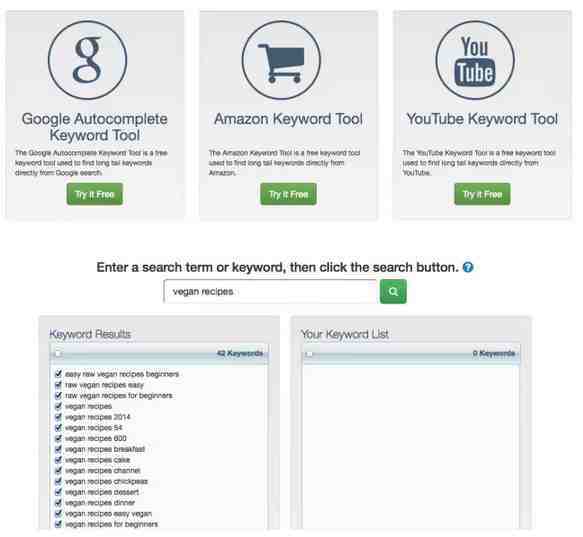Open the blue question mark help icon

[468, 267]
